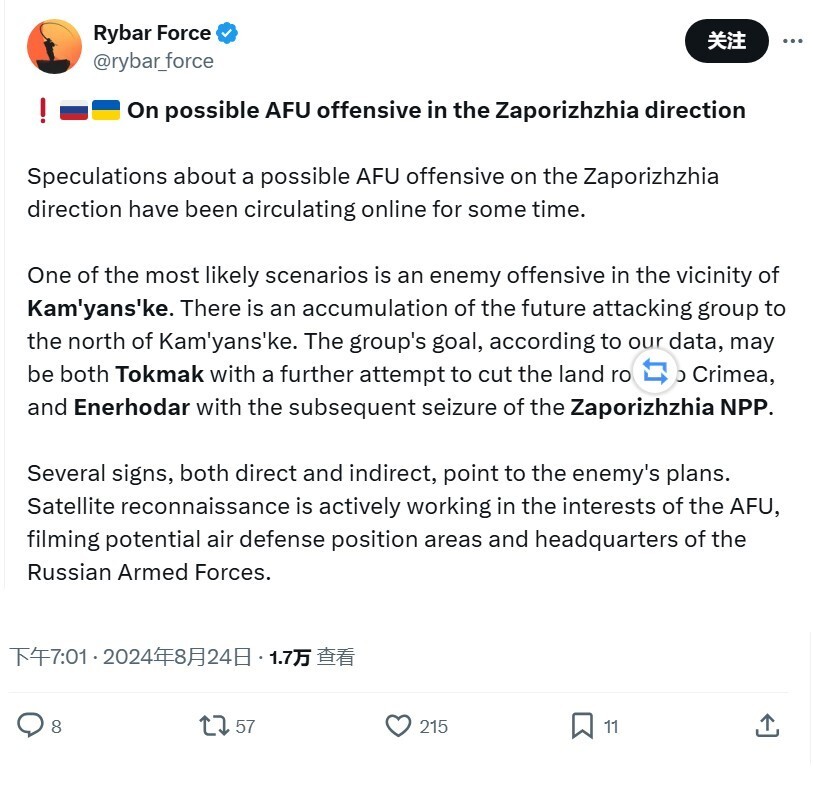Click the blue verified badge
The height and width of the screenshot is (803, 813).
tap(228, 33)
